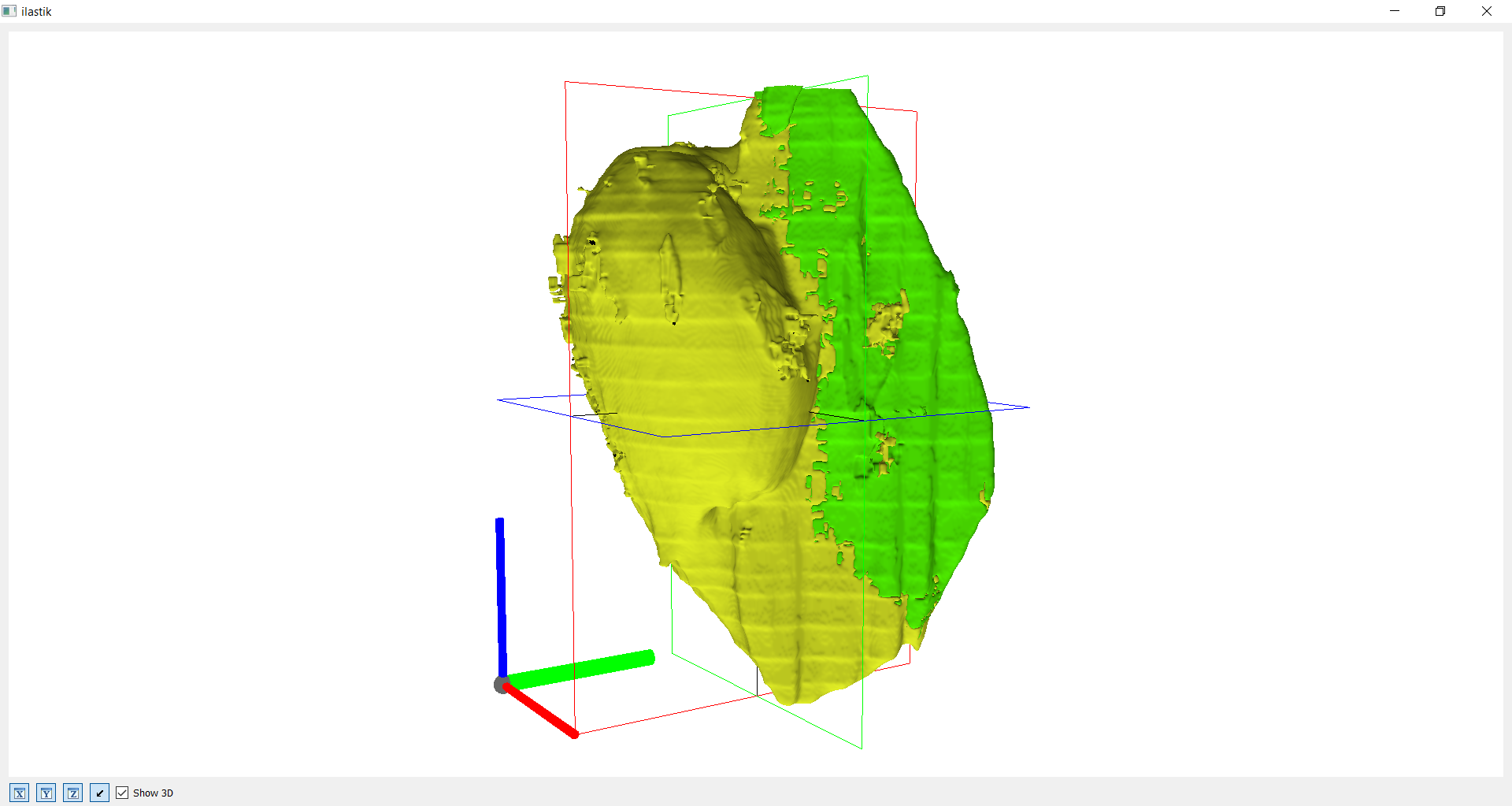Toggle the Z slice plane button
The width and height of the screenshot is (1512, 806).
coord(73,793)
